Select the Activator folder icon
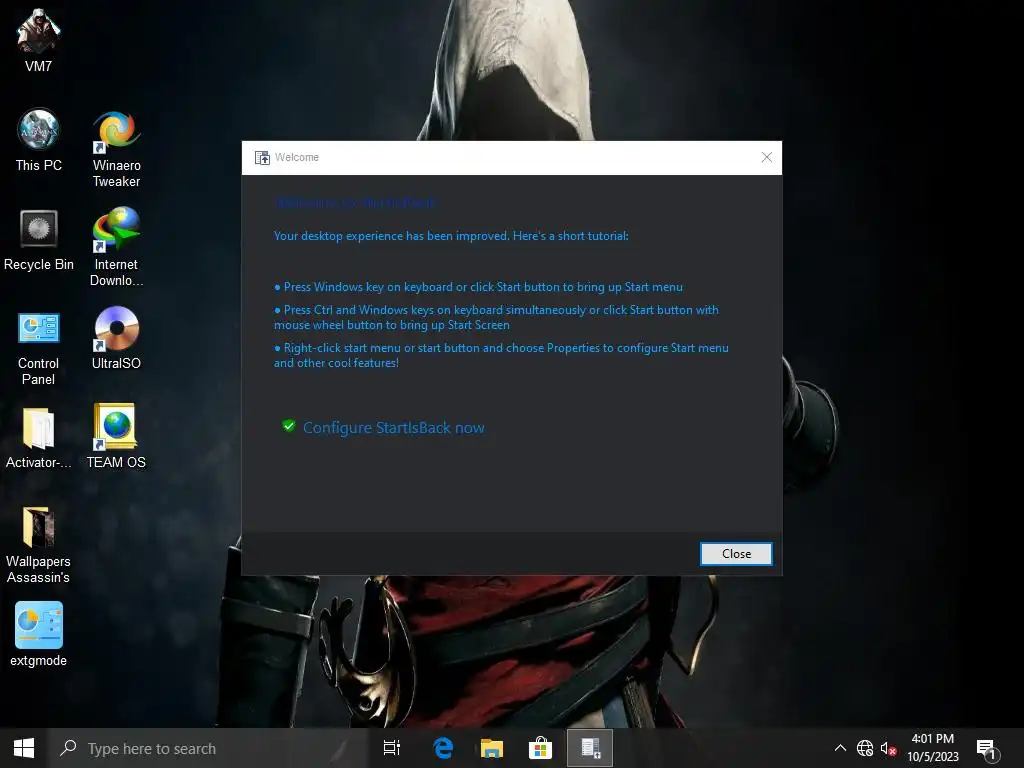This screenshot has height=768, width=1024. pyautogui.click(x=39, y=438)
